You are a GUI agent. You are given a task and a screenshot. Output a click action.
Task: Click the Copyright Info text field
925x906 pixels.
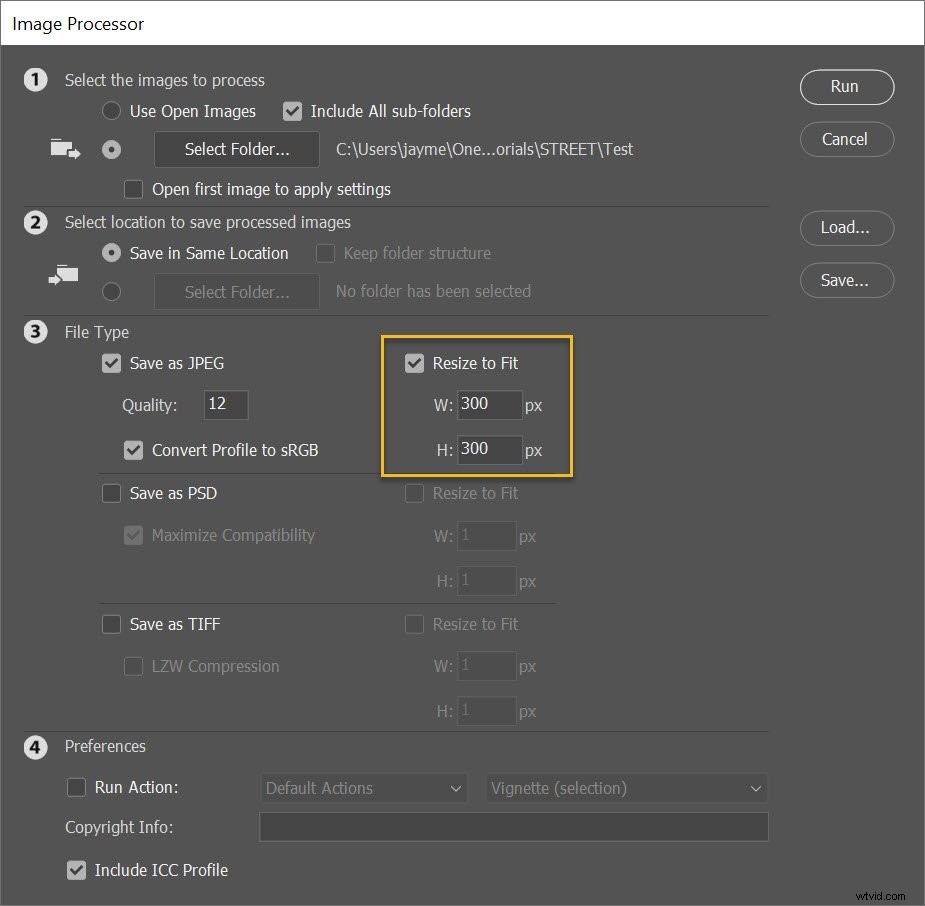(513, 827)
